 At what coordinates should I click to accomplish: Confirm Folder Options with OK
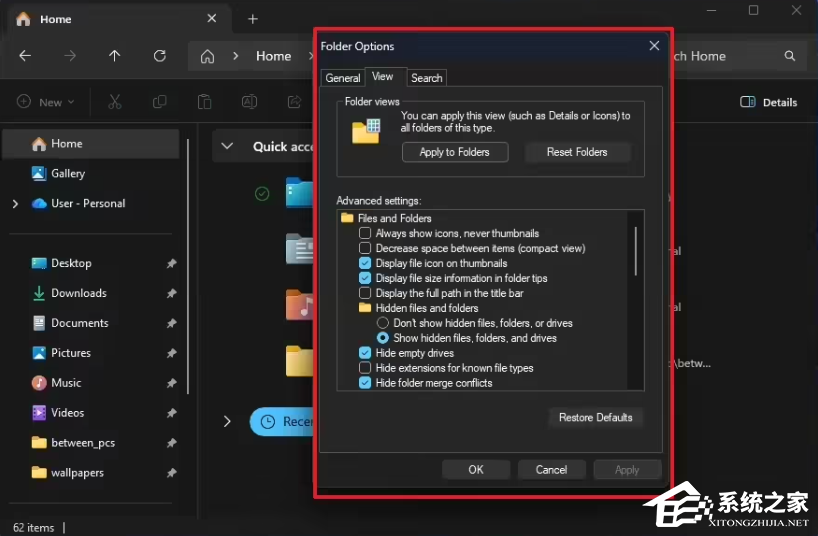(x=476, y=470)
